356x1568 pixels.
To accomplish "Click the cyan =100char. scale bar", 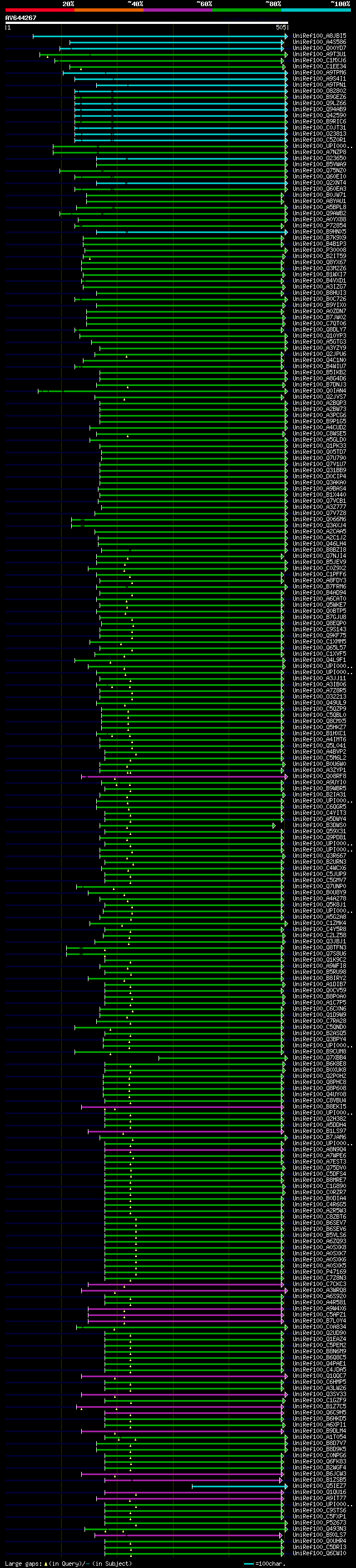I will click(248, 1563).
